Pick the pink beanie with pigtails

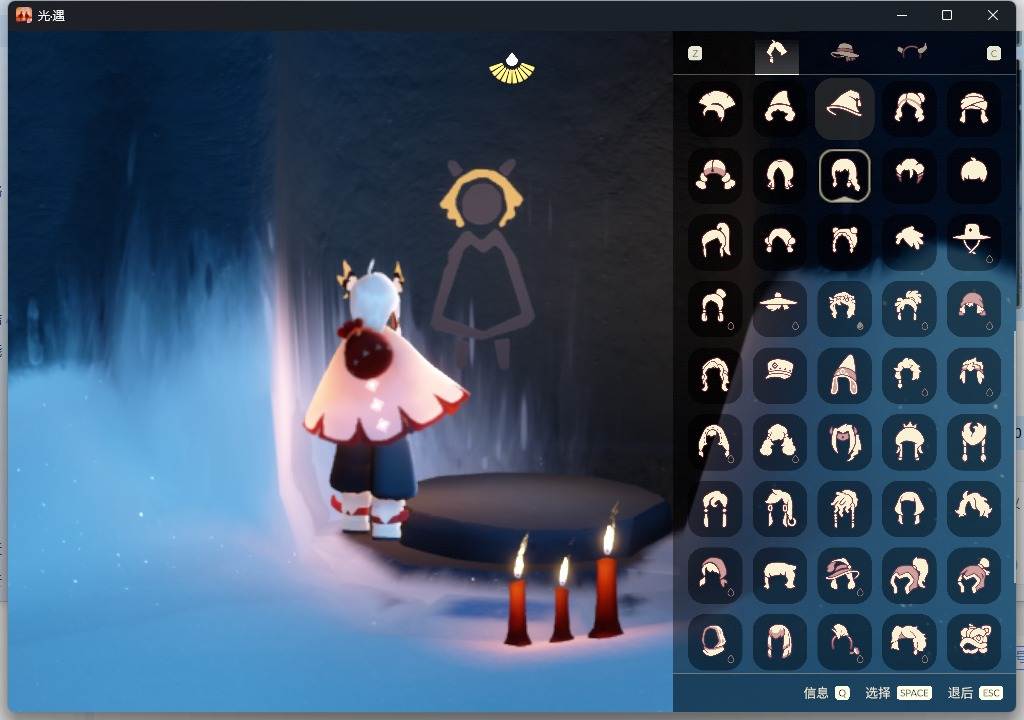click(x=973, y=308)
